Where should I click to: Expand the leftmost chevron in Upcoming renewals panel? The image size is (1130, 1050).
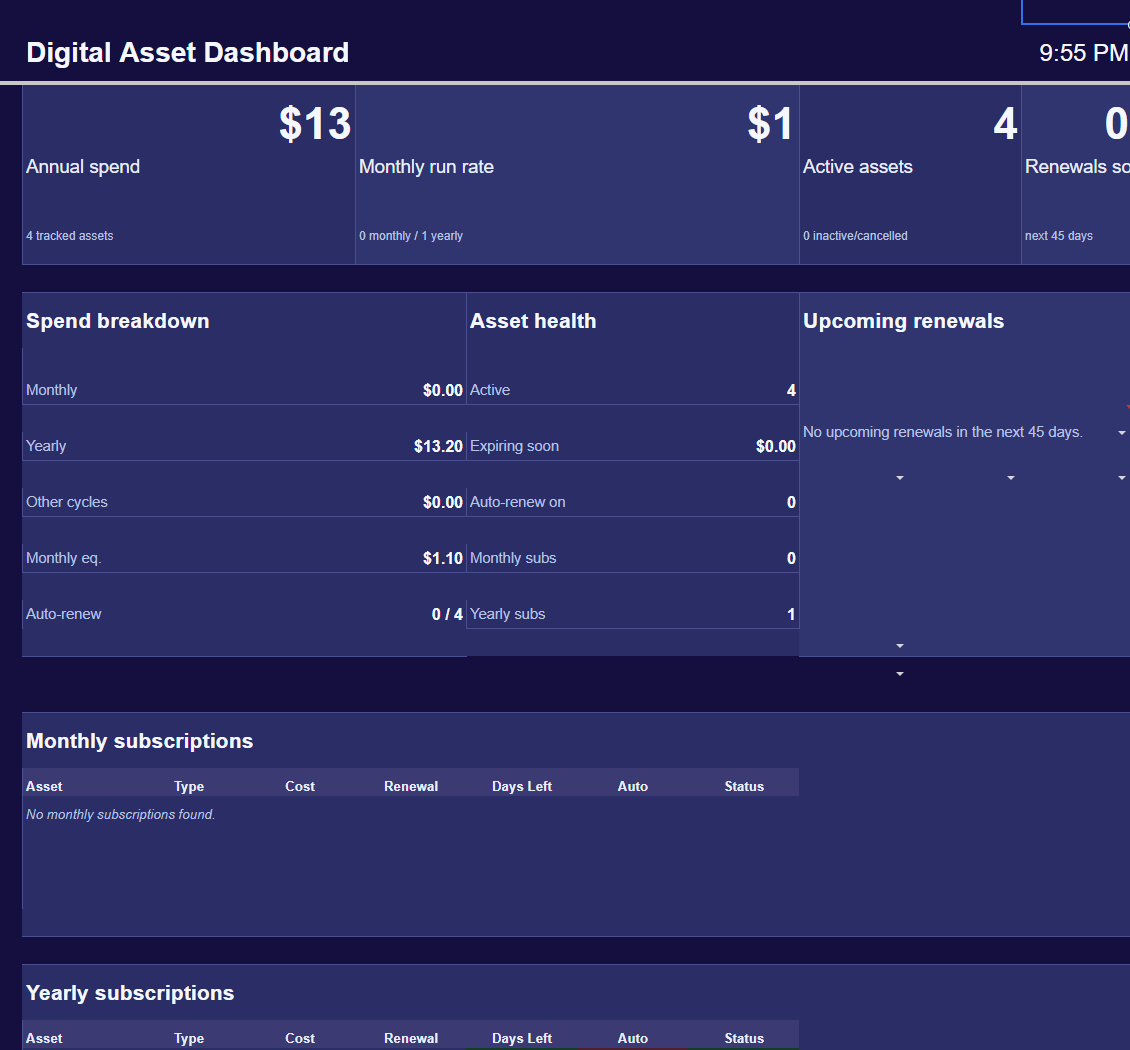899,478
